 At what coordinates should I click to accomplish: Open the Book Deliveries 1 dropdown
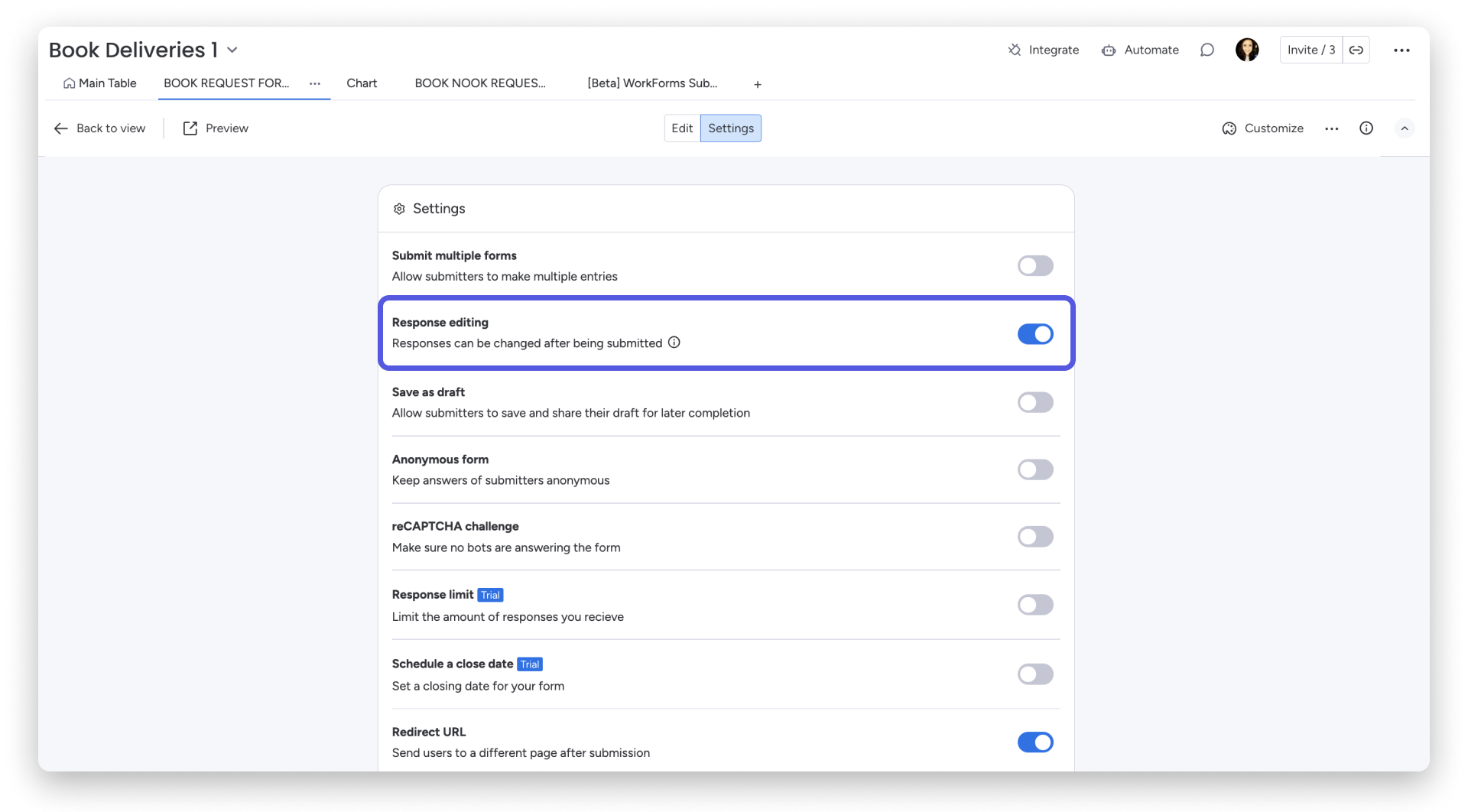[232, 49]
